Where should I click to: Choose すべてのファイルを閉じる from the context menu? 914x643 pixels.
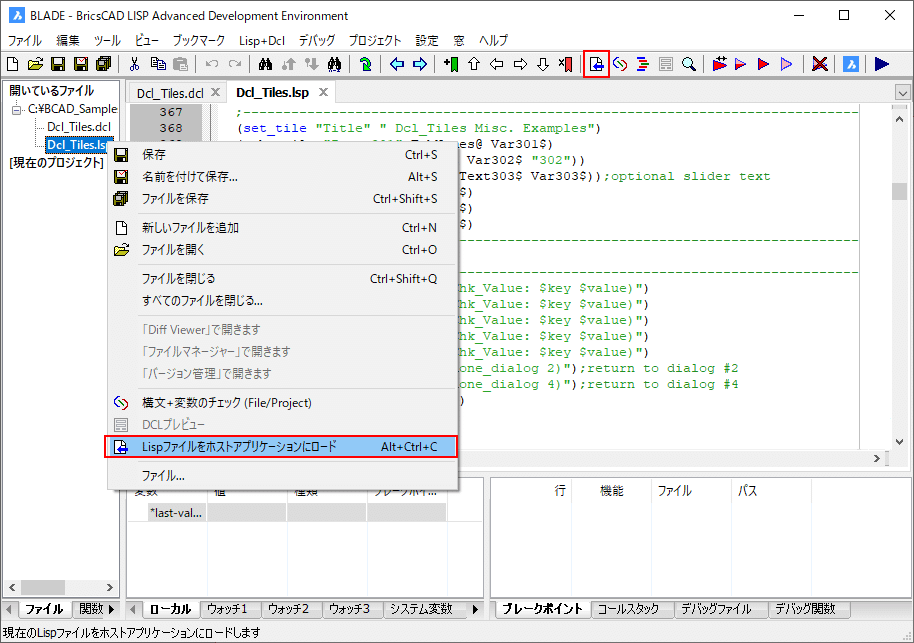[x=282, y=301]
